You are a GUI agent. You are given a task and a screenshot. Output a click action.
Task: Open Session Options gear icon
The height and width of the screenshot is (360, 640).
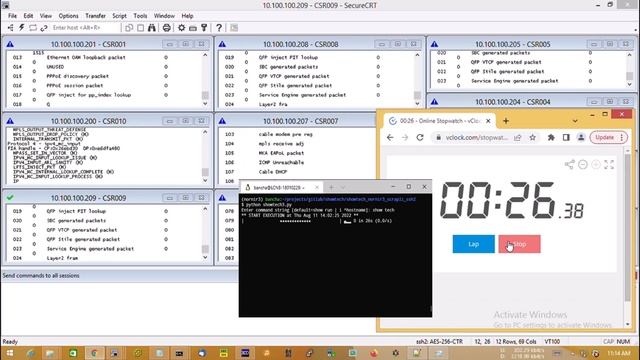[181, 28]
